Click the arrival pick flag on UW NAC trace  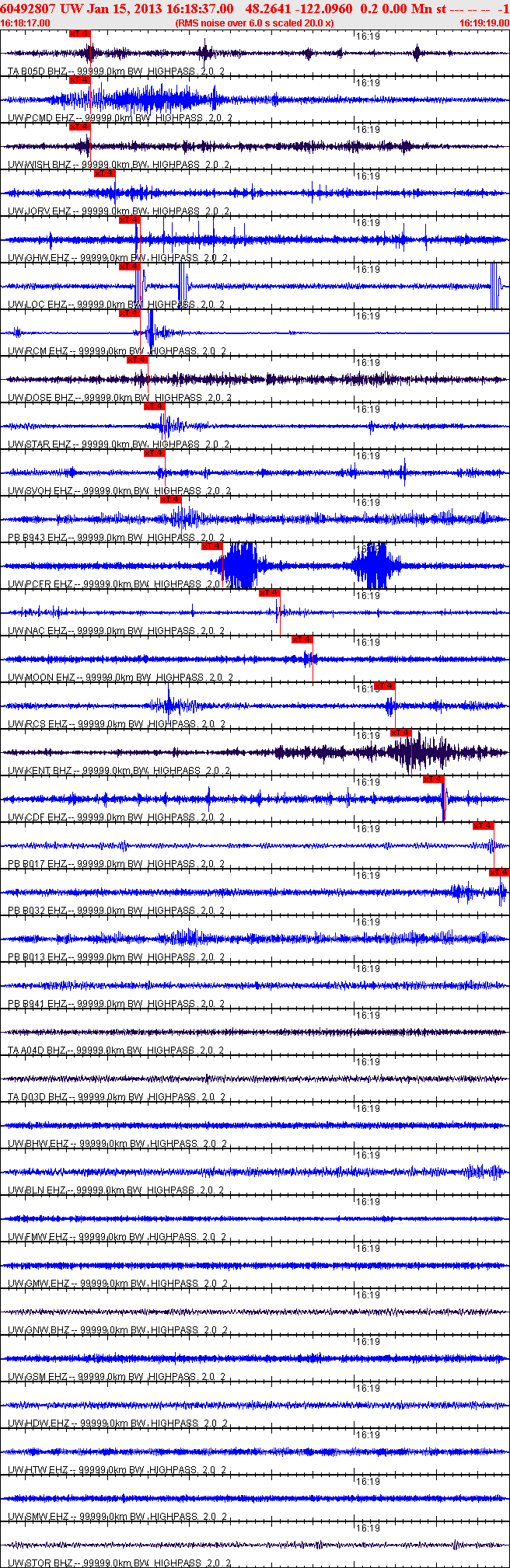tap(269, 593)
